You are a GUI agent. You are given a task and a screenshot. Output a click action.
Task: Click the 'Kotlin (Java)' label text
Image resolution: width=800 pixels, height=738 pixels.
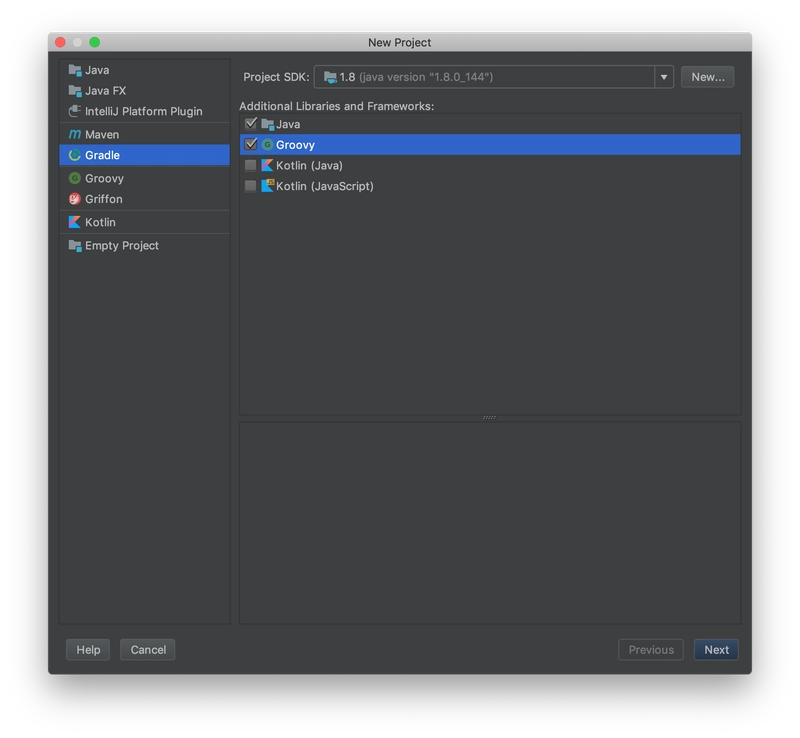(x=309, y=165)
